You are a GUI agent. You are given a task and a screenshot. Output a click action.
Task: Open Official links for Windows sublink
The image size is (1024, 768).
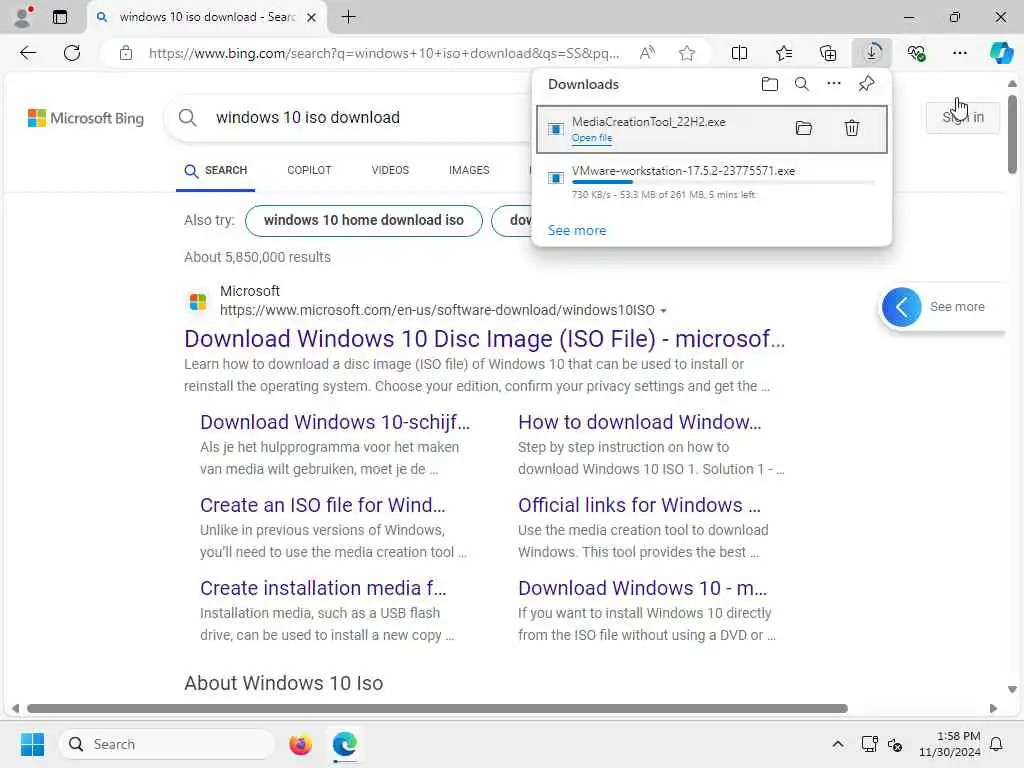pyautogui.click(x=639, y=505)
